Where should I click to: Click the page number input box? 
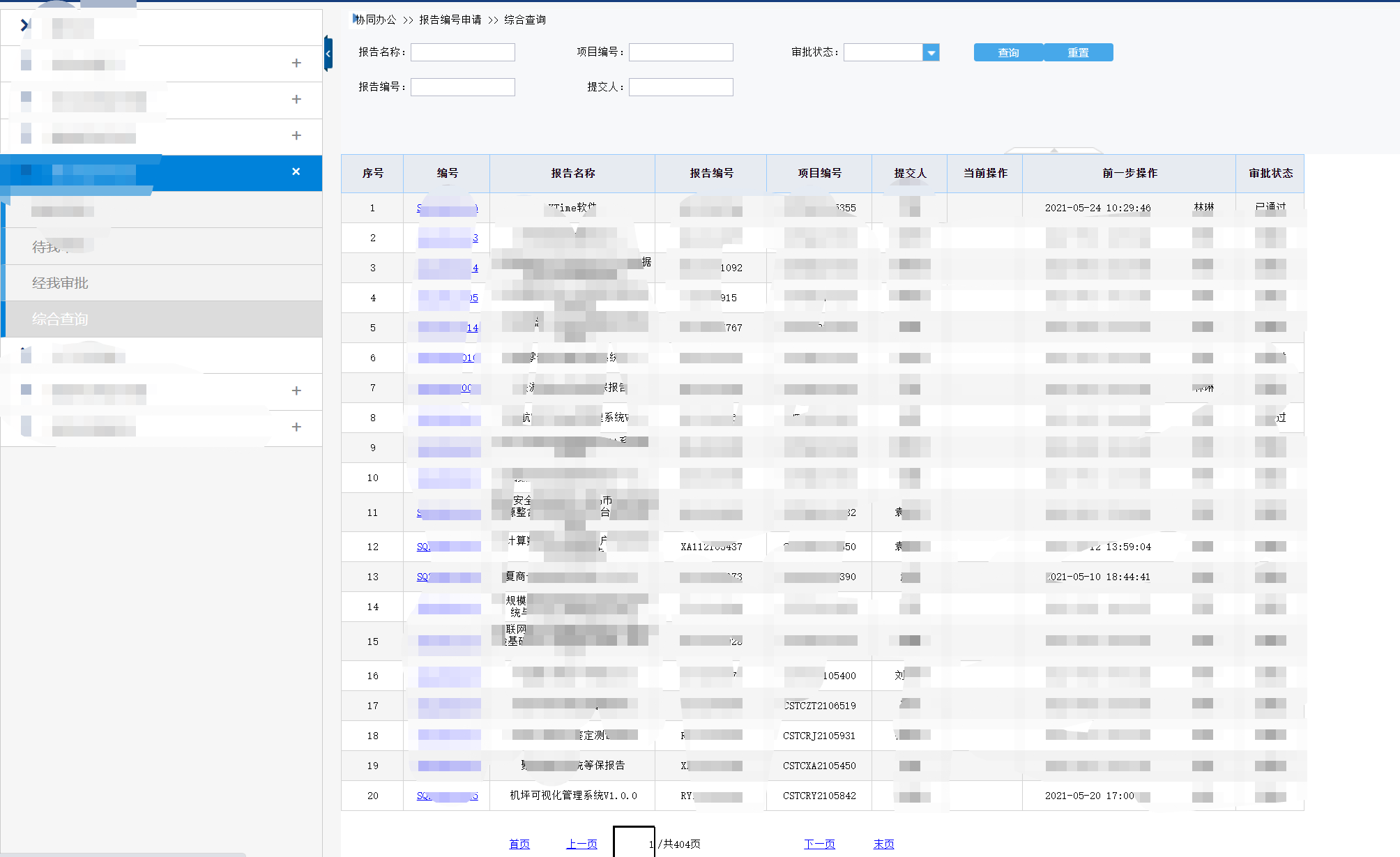[x=634, y=842]
